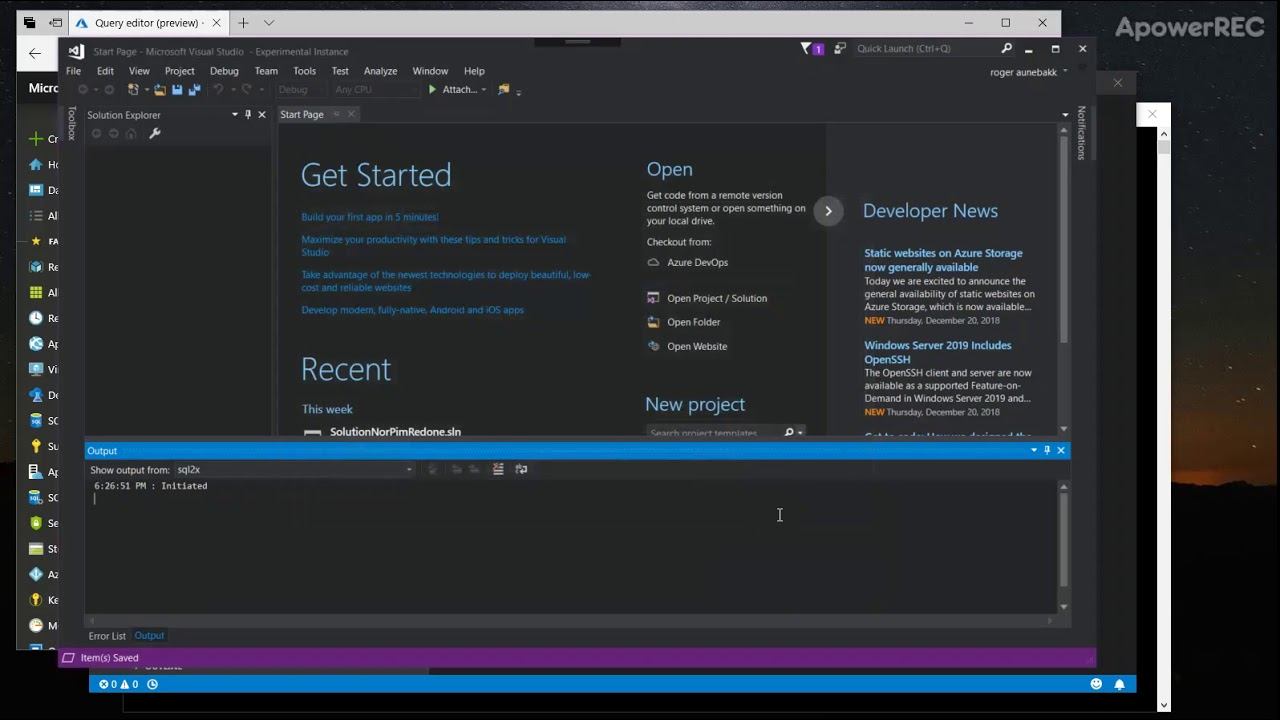Open the Toolbox side tab
1280x720 pixels.
click(x=72, y=123)
